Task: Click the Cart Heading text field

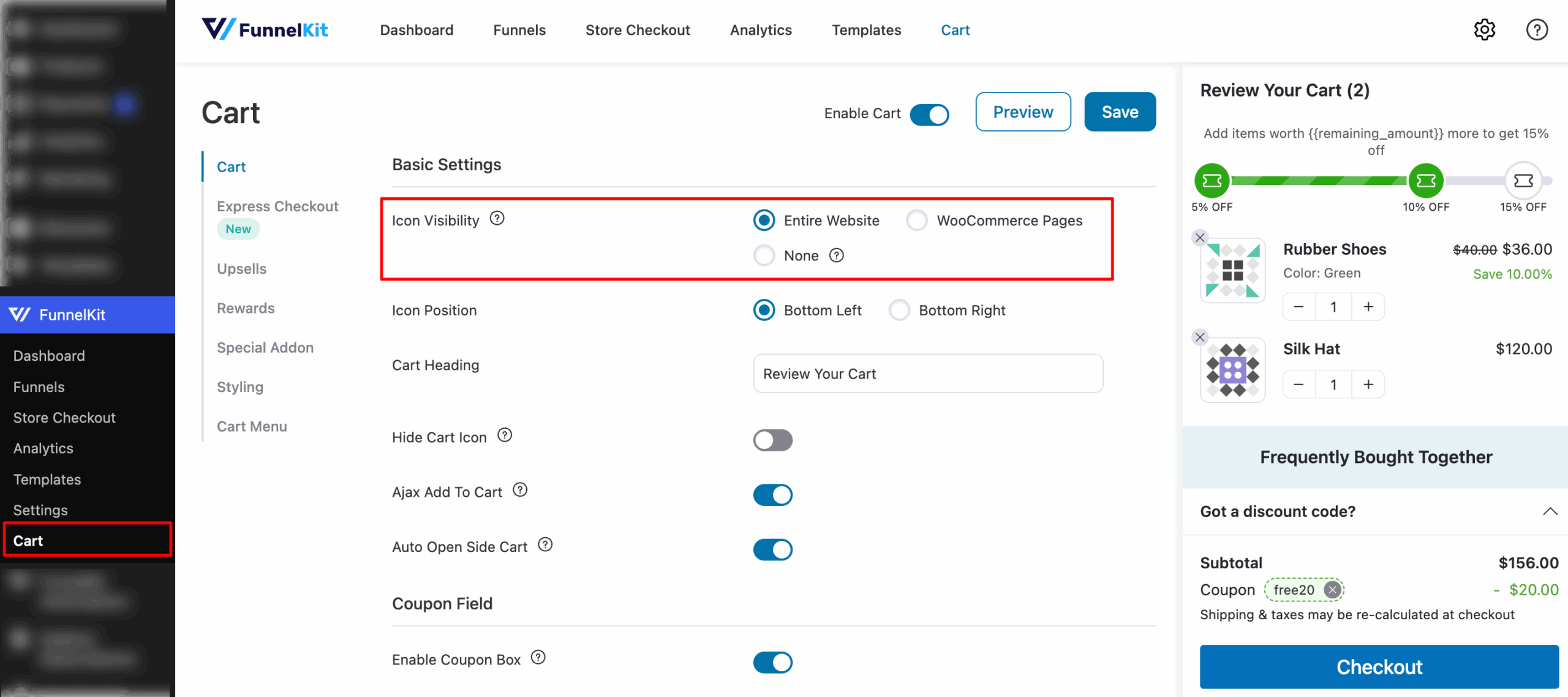Action: click(927, 374)
